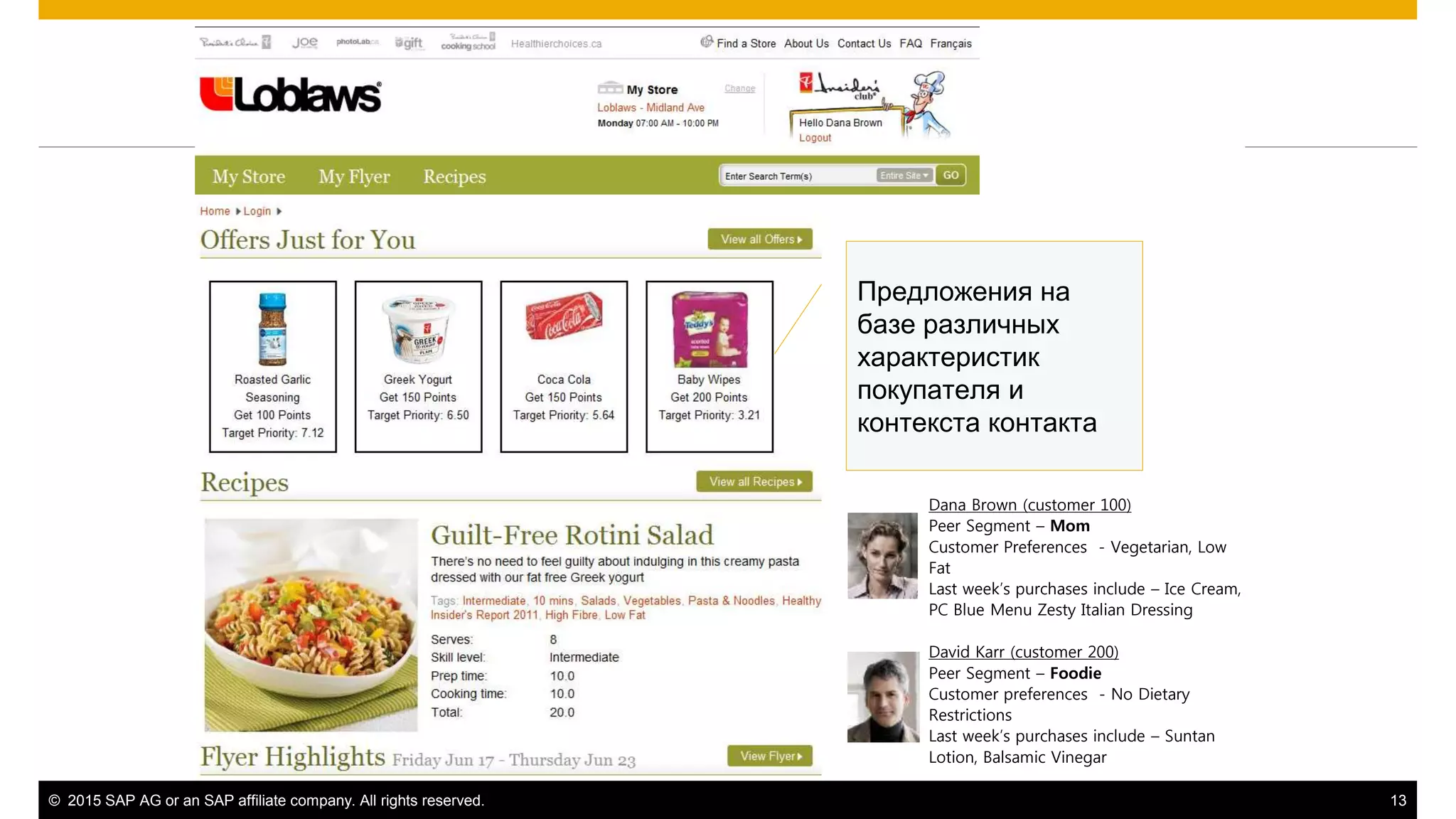1456x819 pixels.
Task: Click David Karr's portrait photo
Action: tap(883, 697)
